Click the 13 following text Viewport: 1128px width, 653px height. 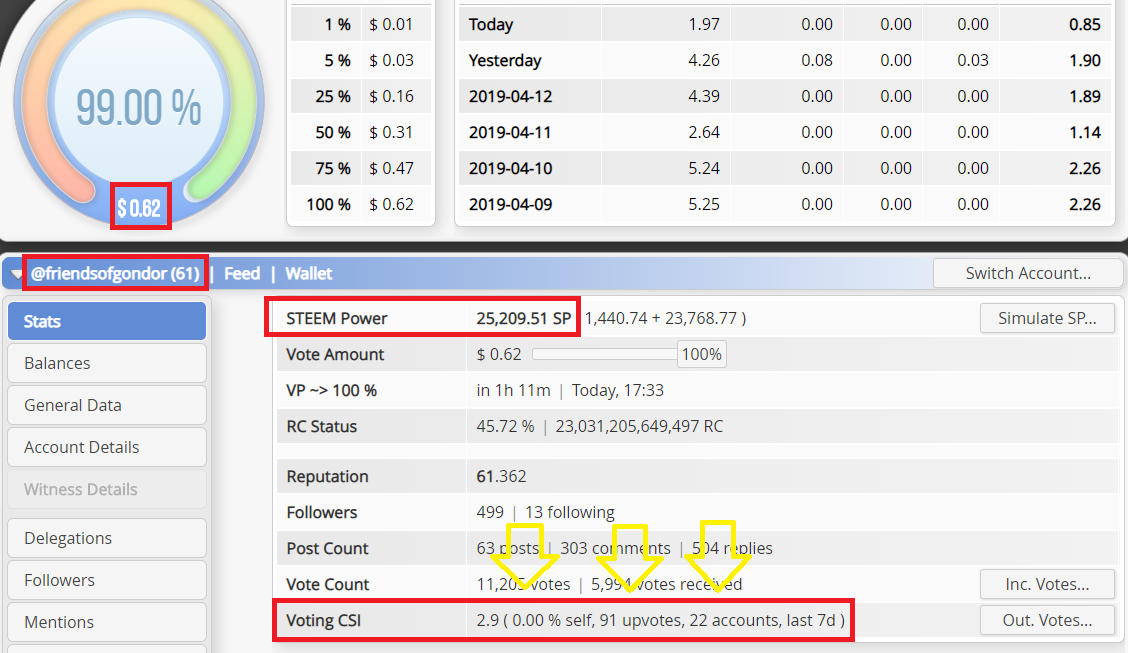[x=570, y=513]
